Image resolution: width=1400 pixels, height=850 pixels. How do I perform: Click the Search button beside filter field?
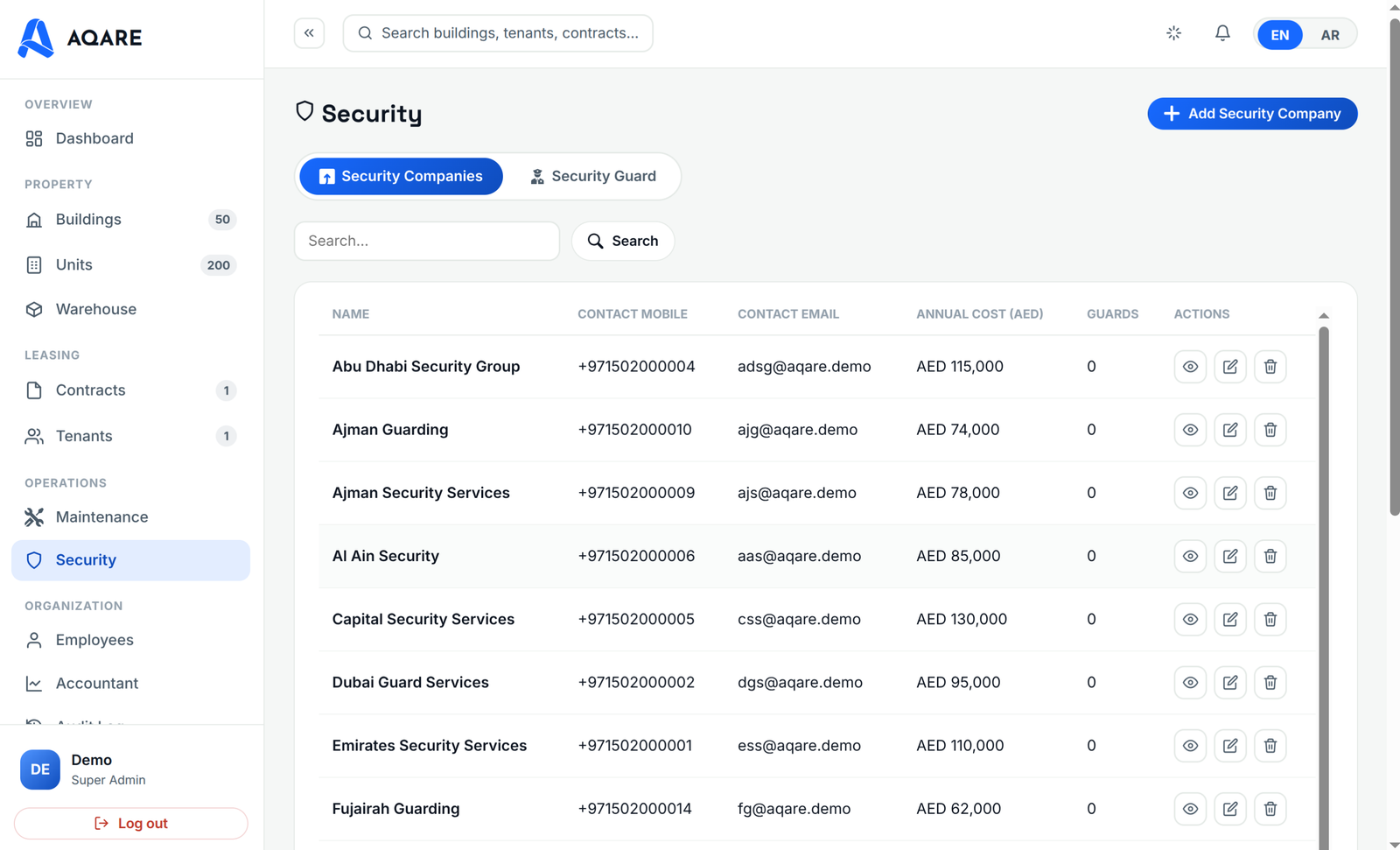pyautogui.click(x=623, y=241)
